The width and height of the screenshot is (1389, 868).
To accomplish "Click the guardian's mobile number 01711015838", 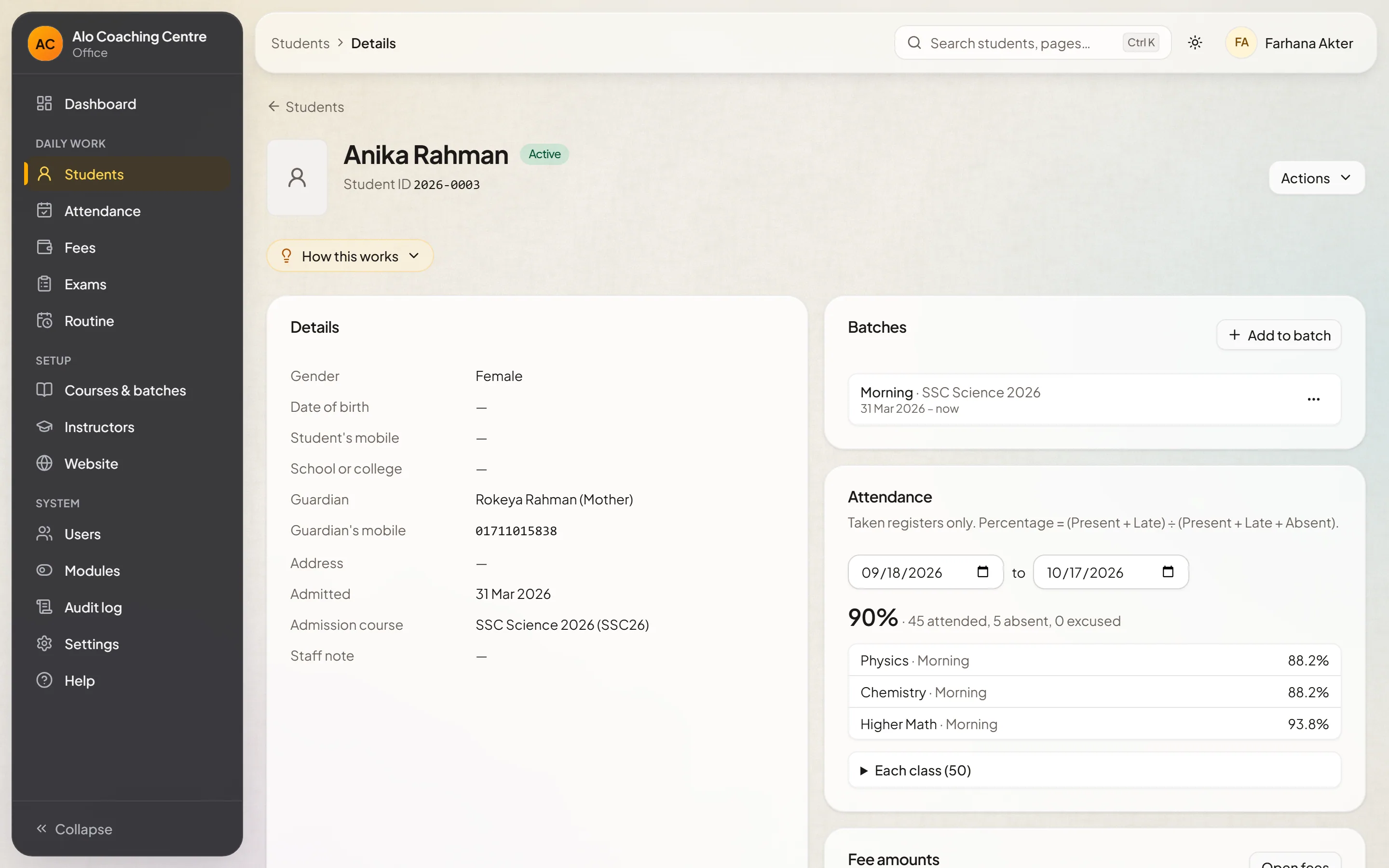I will point(516,531).
